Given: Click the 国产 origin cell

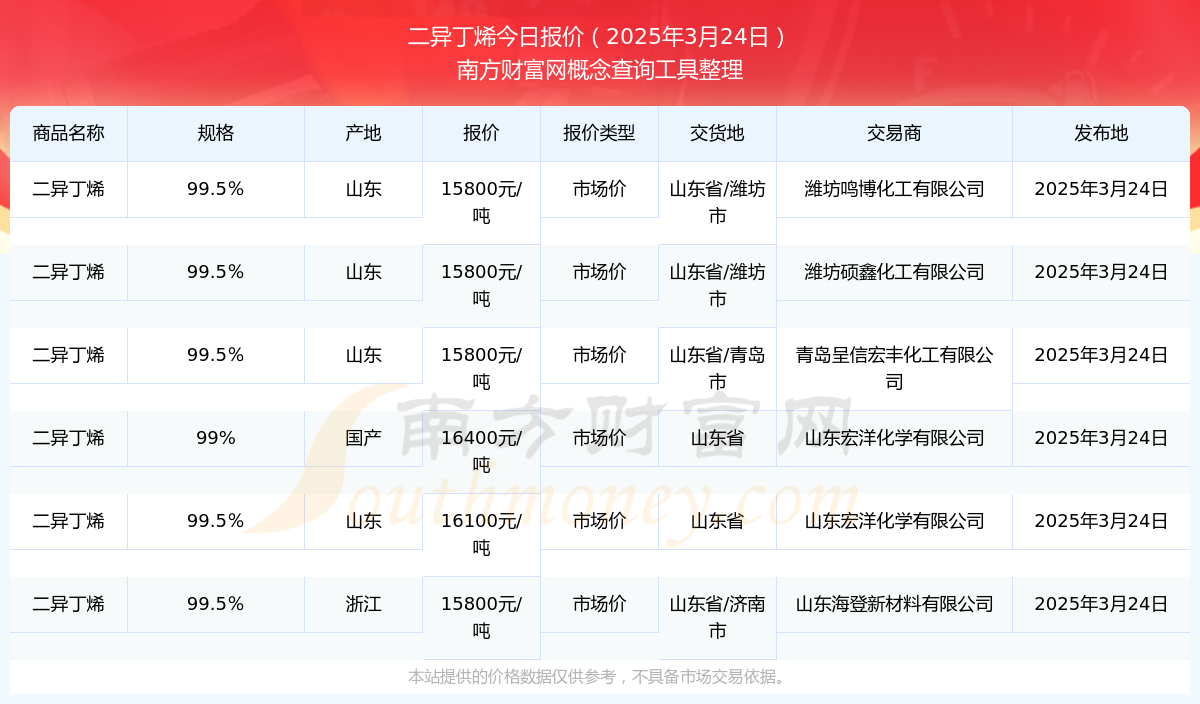Looking at the screenshot, I should point(363,438).
